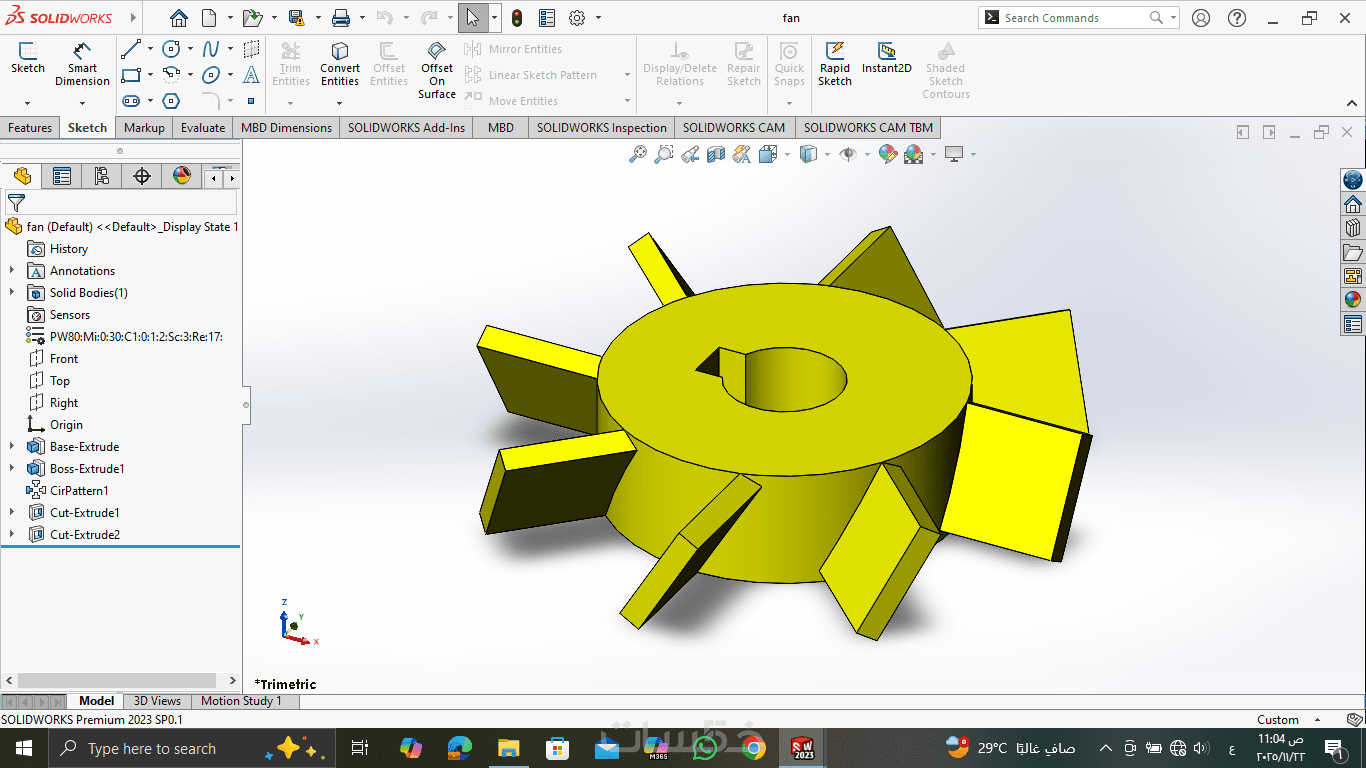Select the CirPattern1 feature
Image resolution: width=1366 pixels, height=768 pixels.
79,491
